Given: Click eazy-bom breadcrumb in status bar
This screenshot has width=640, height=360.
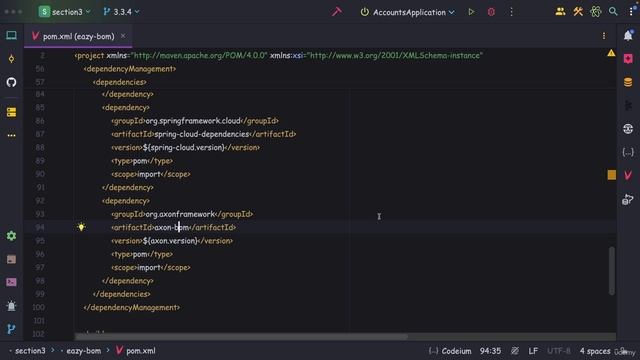Looking at the screenshot, I should click(84, 351).
